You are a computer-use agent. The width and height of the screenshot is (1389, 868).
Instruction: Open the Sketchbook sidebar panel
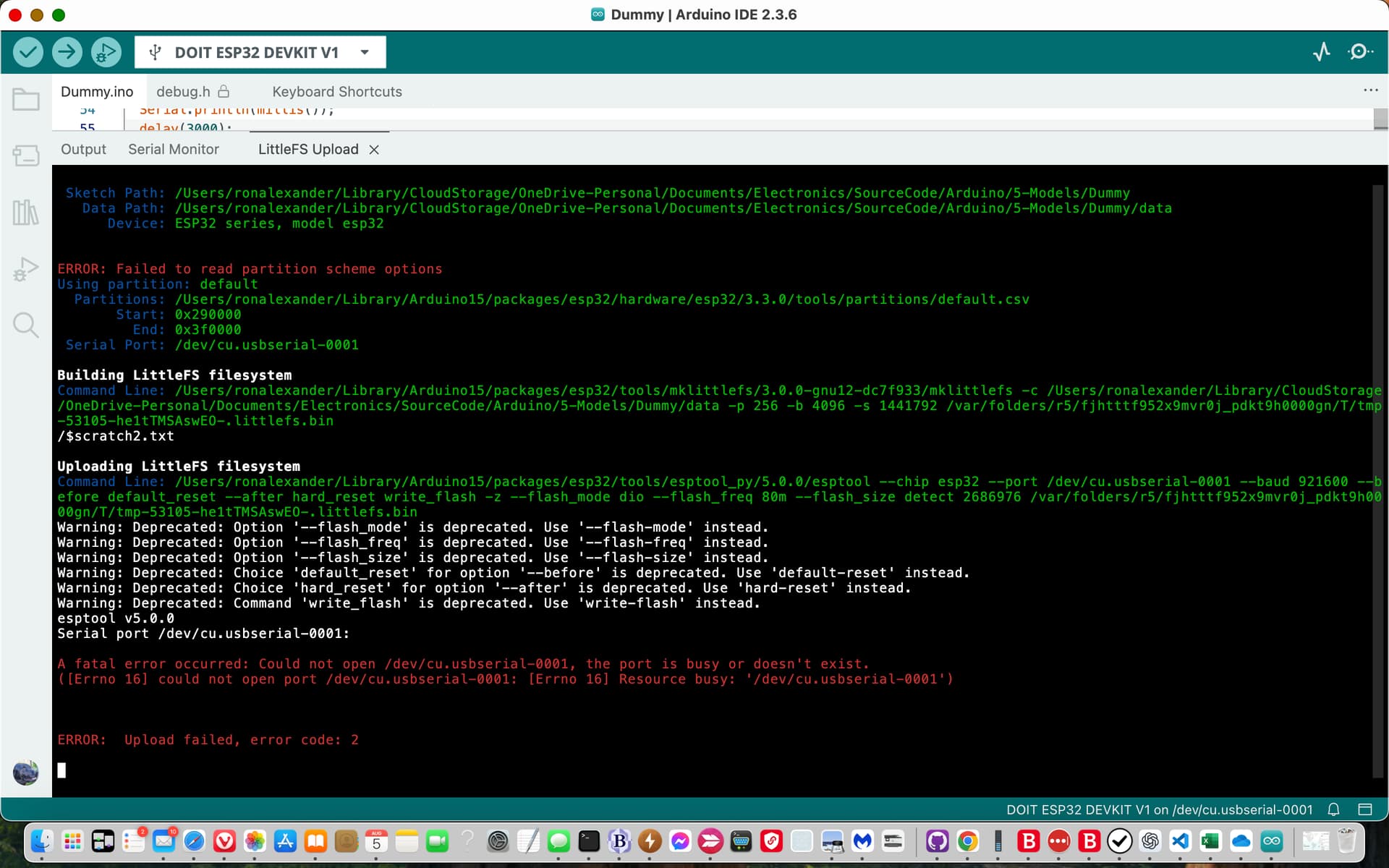[26, 99]
